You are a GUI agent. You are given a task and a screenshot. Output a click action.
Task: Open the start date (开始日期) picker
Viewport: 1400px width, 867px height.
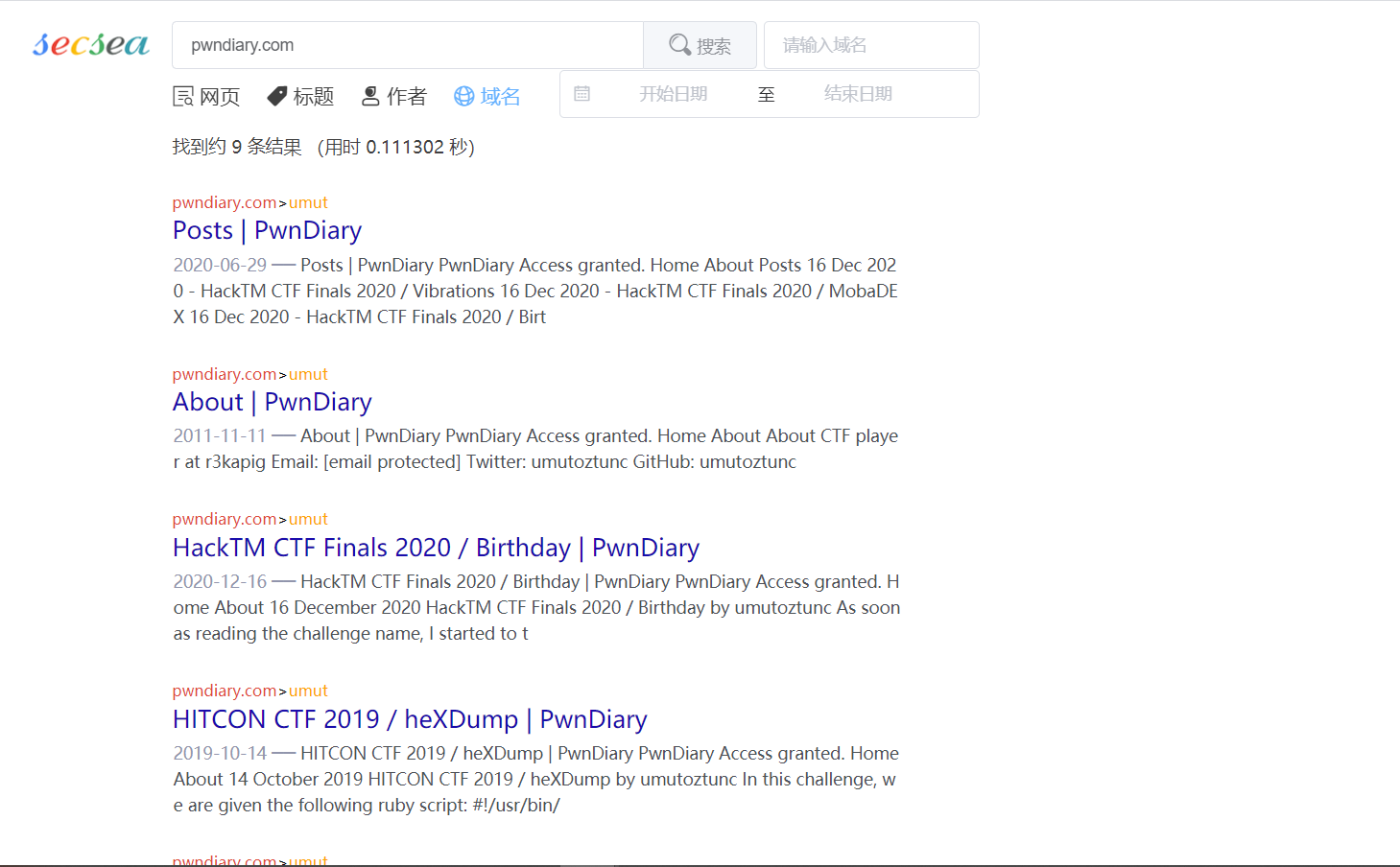674,94
